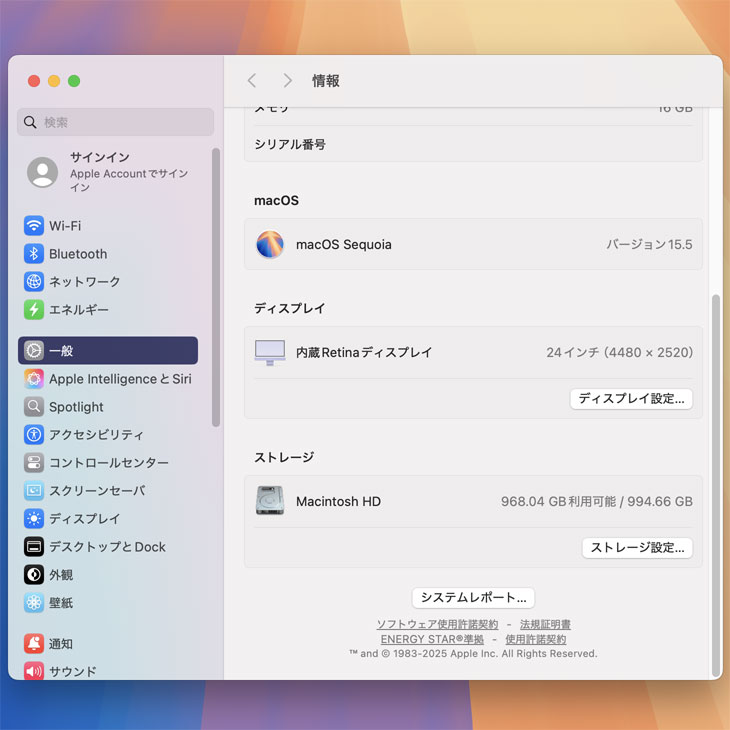
Task: Open the ネットワーク globe icon
Action: (x=34, y=282)
